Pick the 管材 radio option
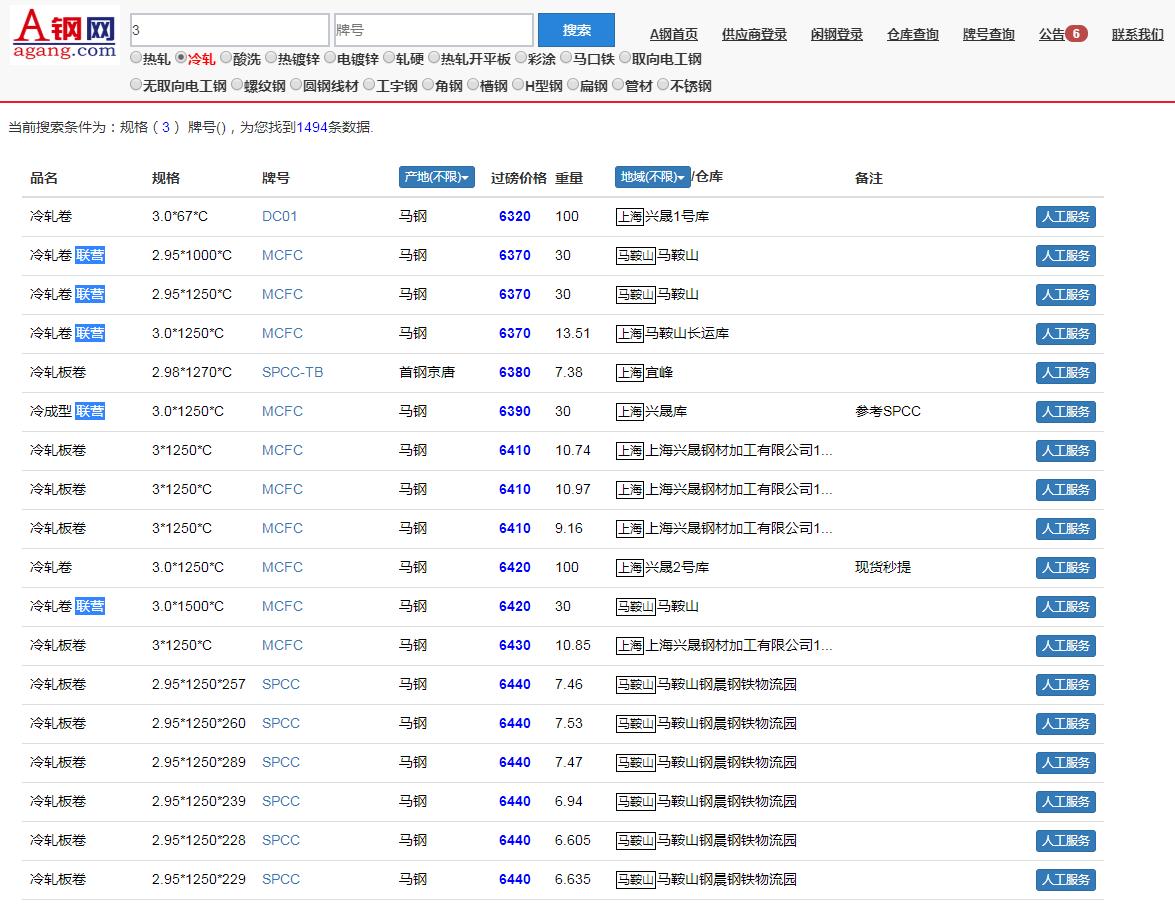1175x907 pixels. (x=618, y=85)
